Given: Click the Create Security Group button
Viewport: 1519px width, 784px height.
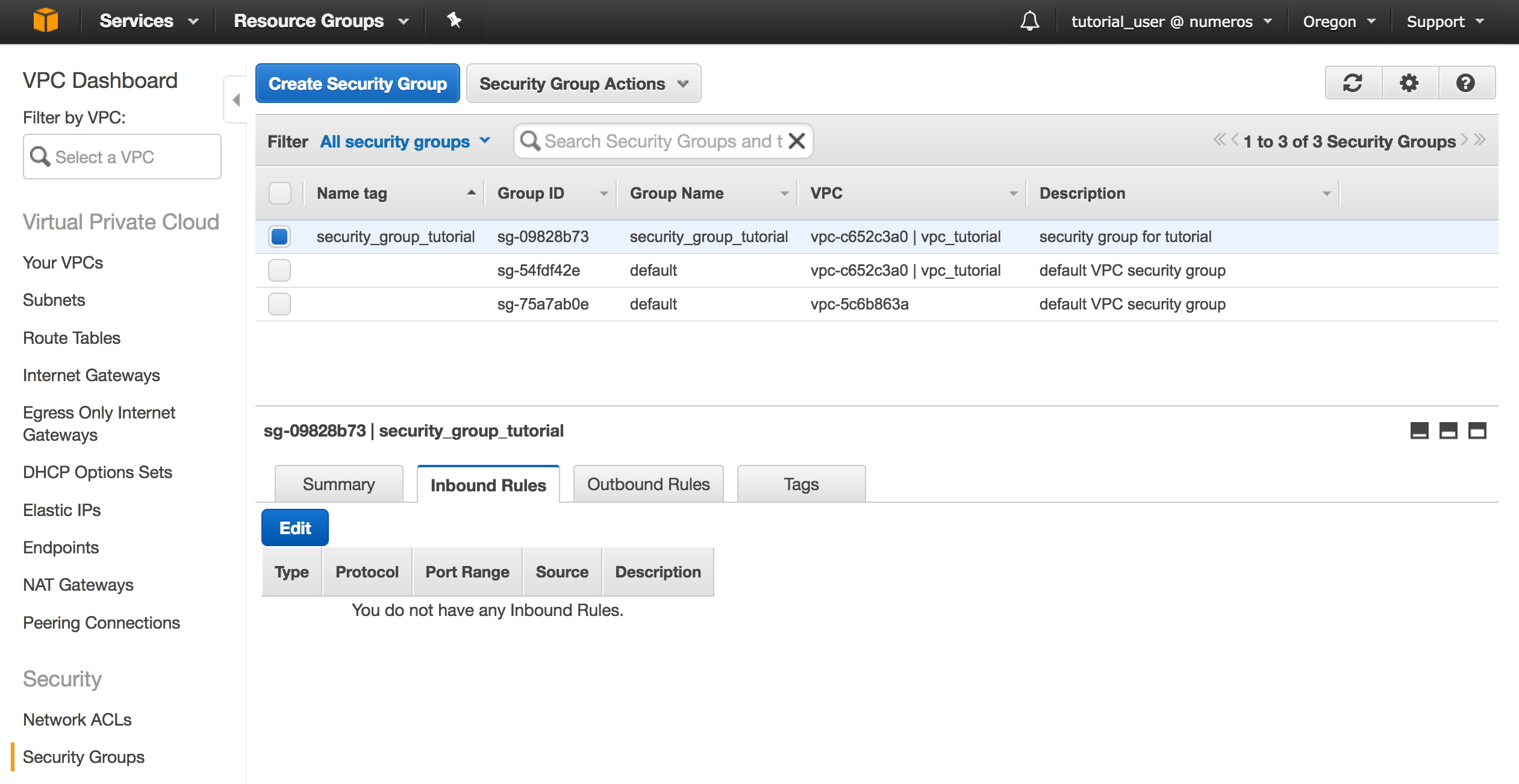Looking at the screenshot, I should pyautogui.click(x=357, y=84).
